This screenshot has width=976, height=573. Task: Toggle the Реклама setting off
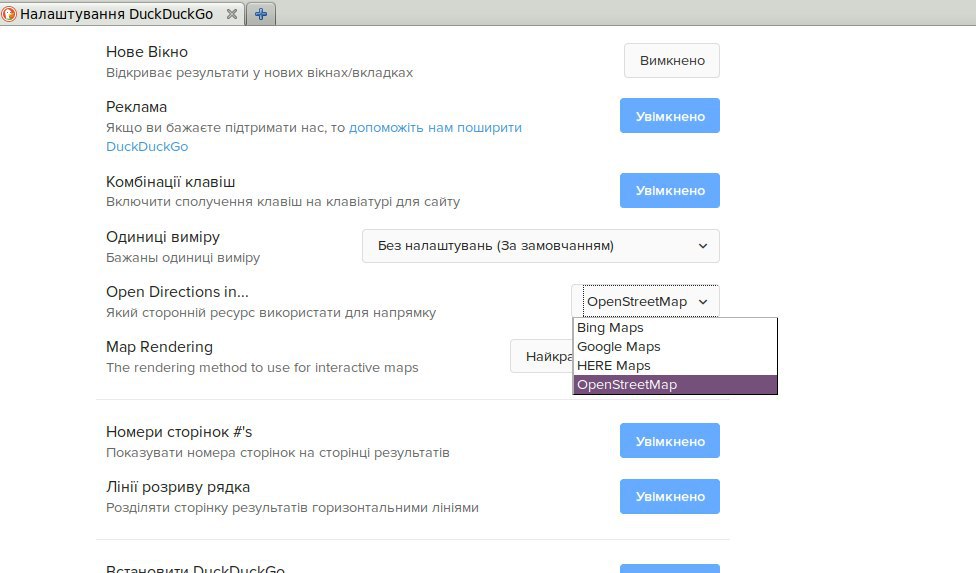click(670, 116)
